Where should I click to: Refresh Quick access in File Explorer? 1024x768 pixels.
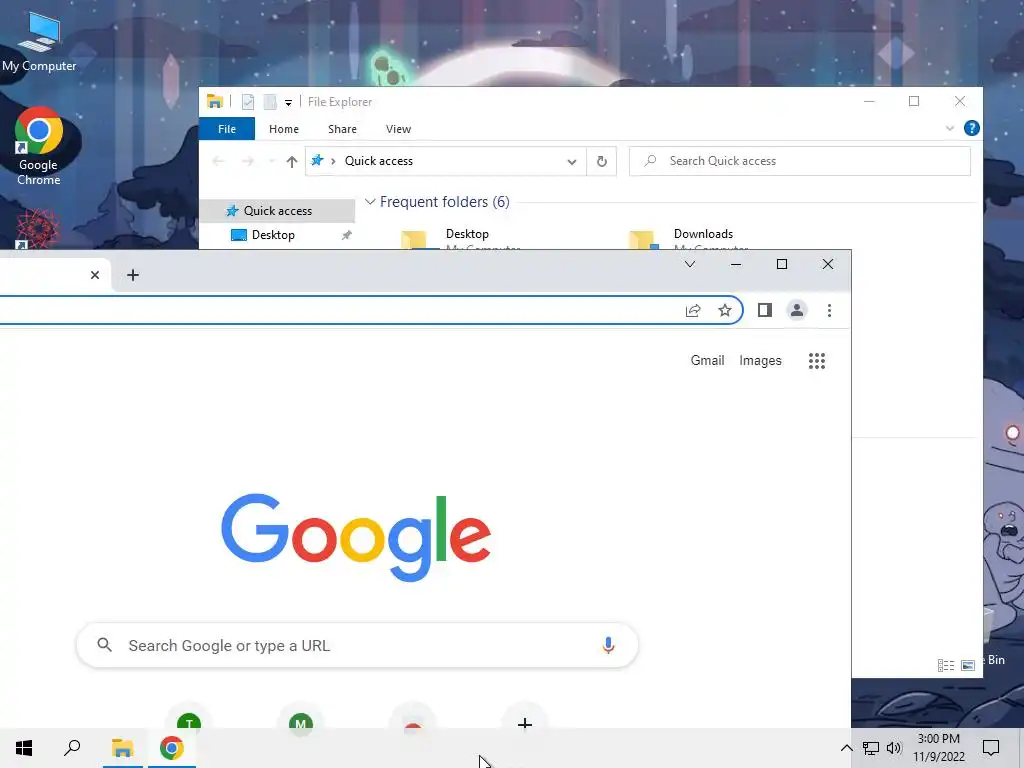tap(601, 161)
